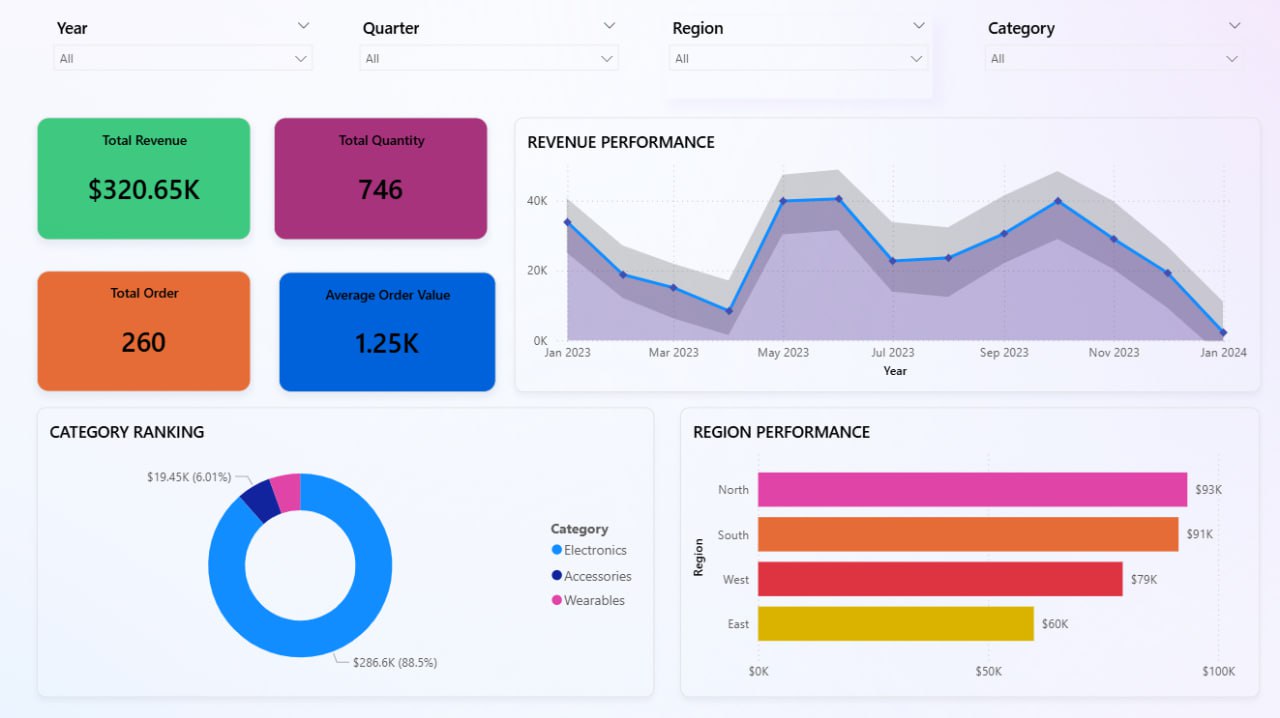The width and height of the screenshot is (1280, 718).
Task: Select Electronics in the category legend
Action: pos(594,550)
